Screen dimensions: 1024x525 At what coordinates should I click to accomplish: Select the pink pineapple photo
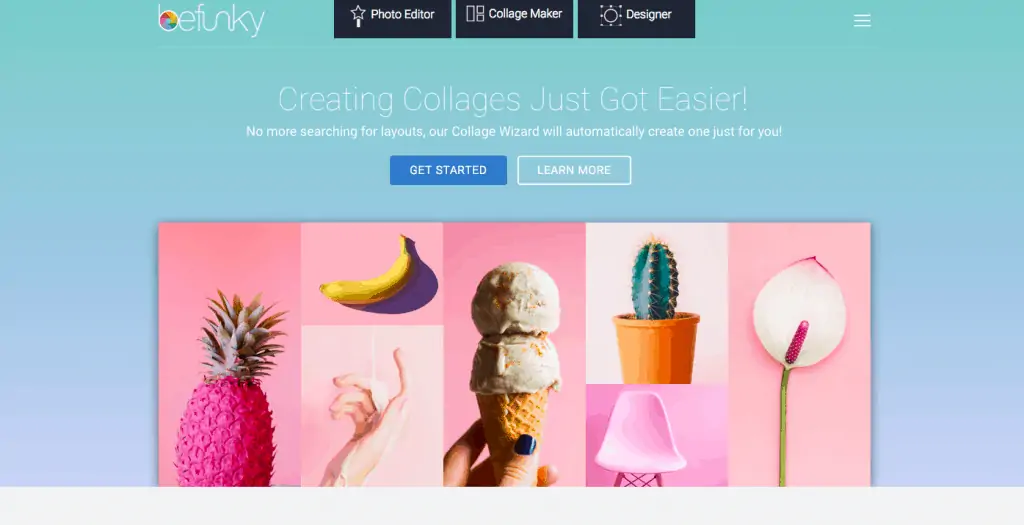tap(229, 355)
